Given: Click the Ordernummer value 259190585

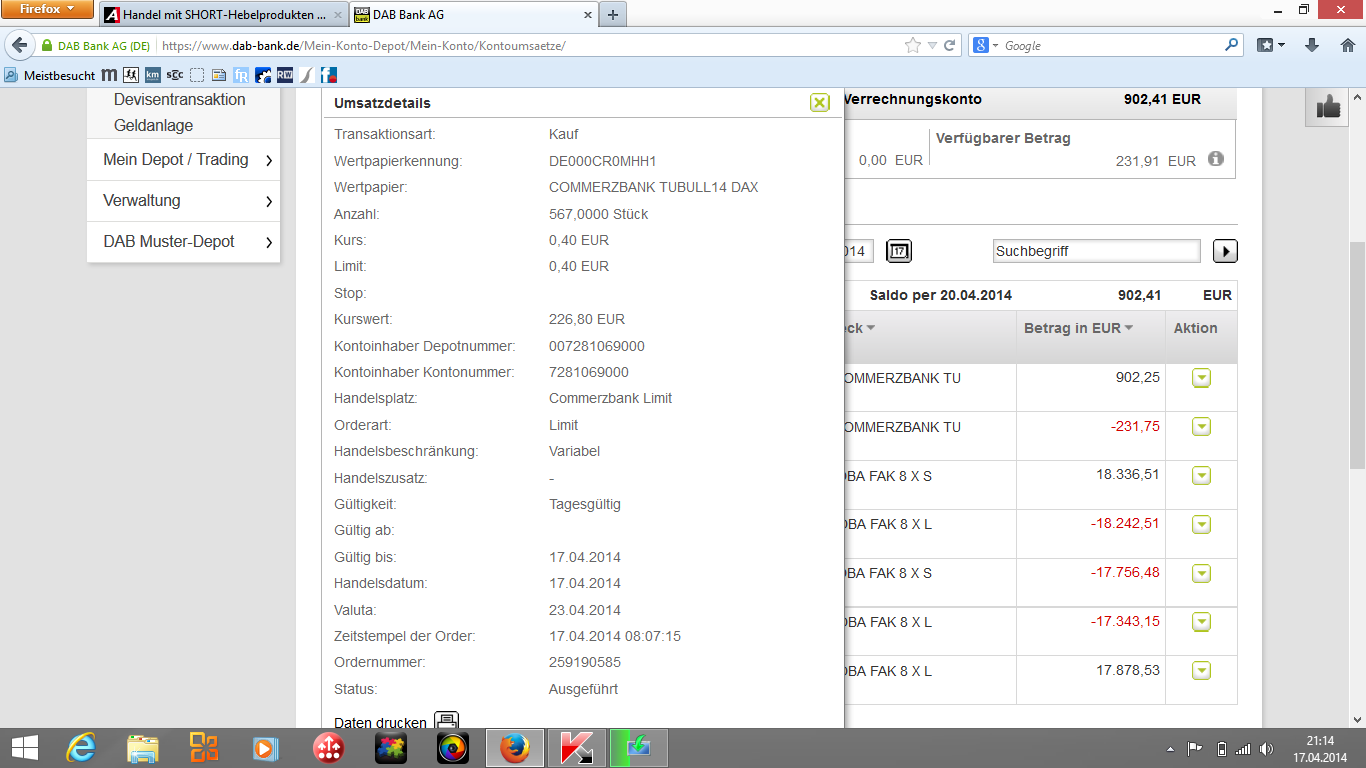Looking at the screenshot, I should pyautogui.click(x=585, y=662).
